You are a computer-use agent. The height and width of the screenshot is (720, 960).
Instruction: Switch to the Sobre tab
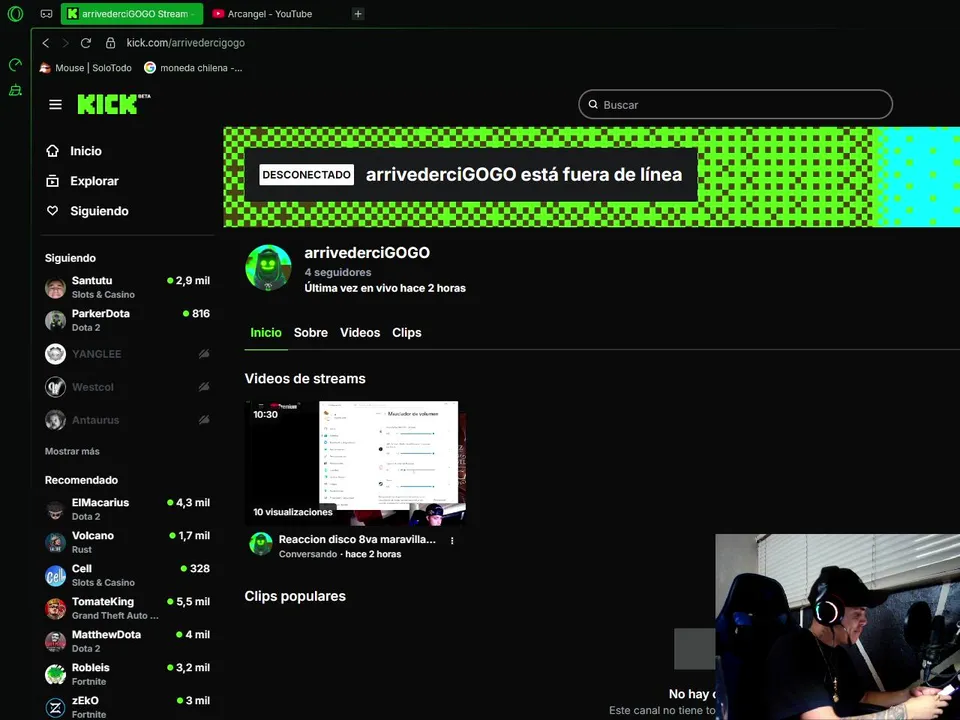click(x=310, y=332)
